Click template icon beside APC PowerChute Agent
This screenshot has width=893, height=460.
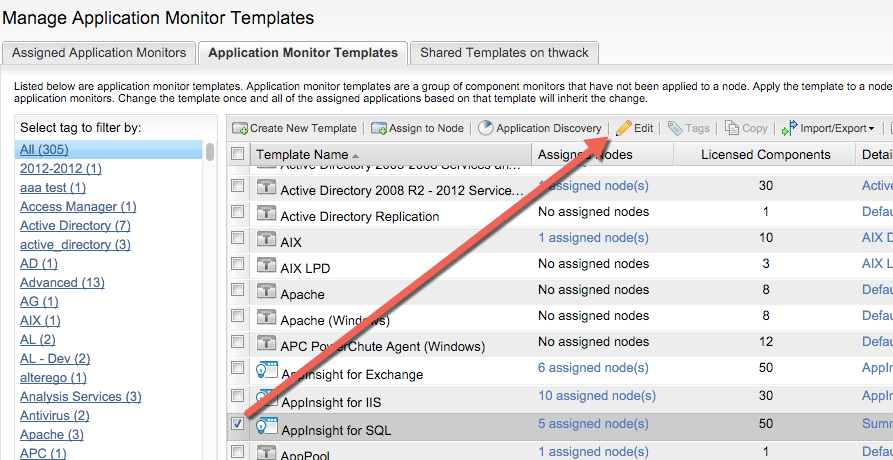point(266,342)
